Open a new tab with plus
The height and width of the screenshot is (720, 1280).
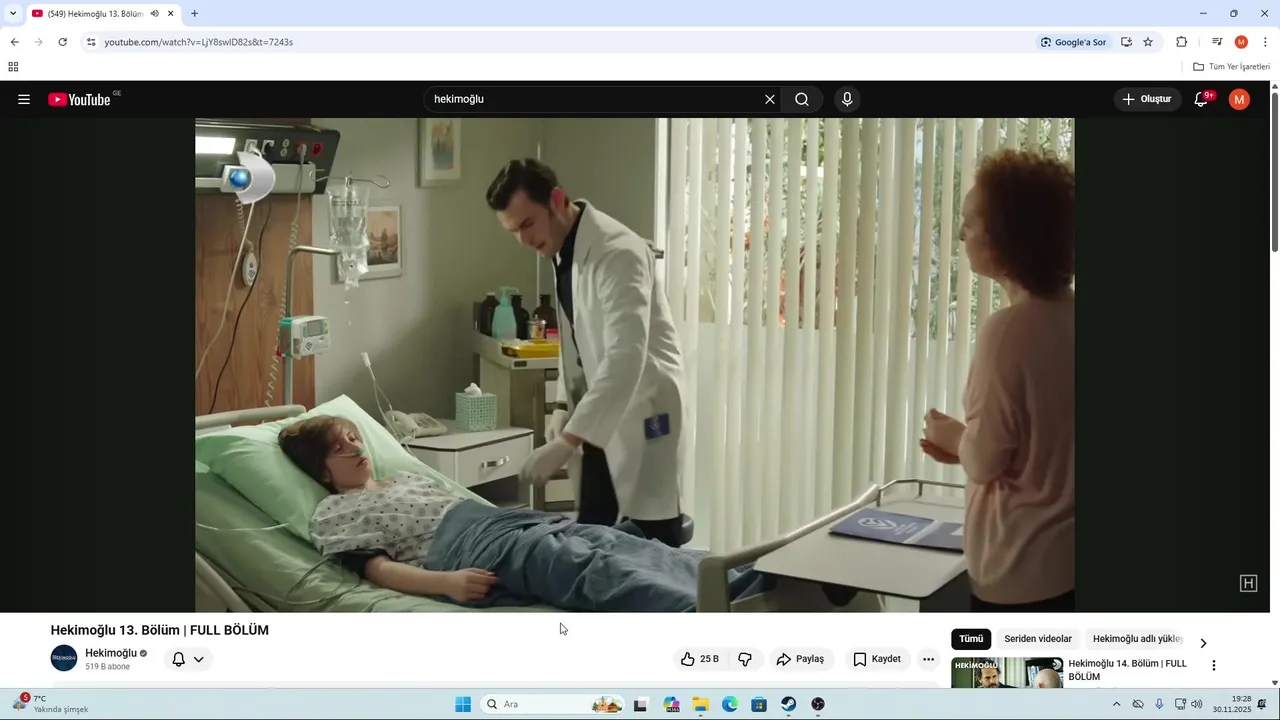pos(194,14)
